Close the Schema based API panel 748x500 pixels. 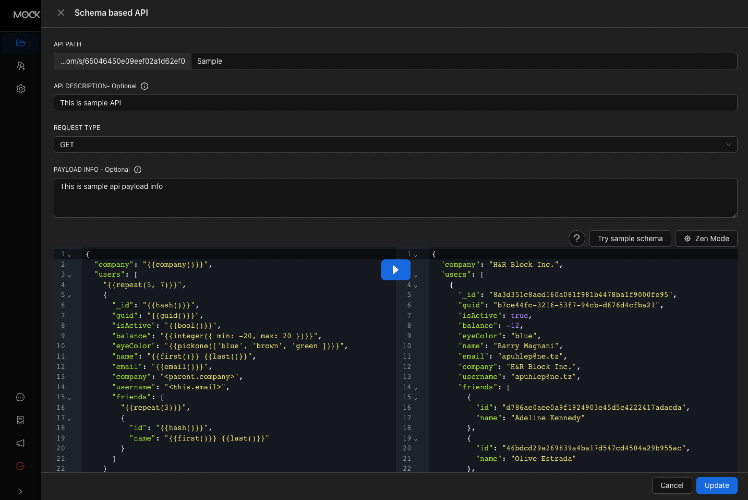(x=61, y=13)
